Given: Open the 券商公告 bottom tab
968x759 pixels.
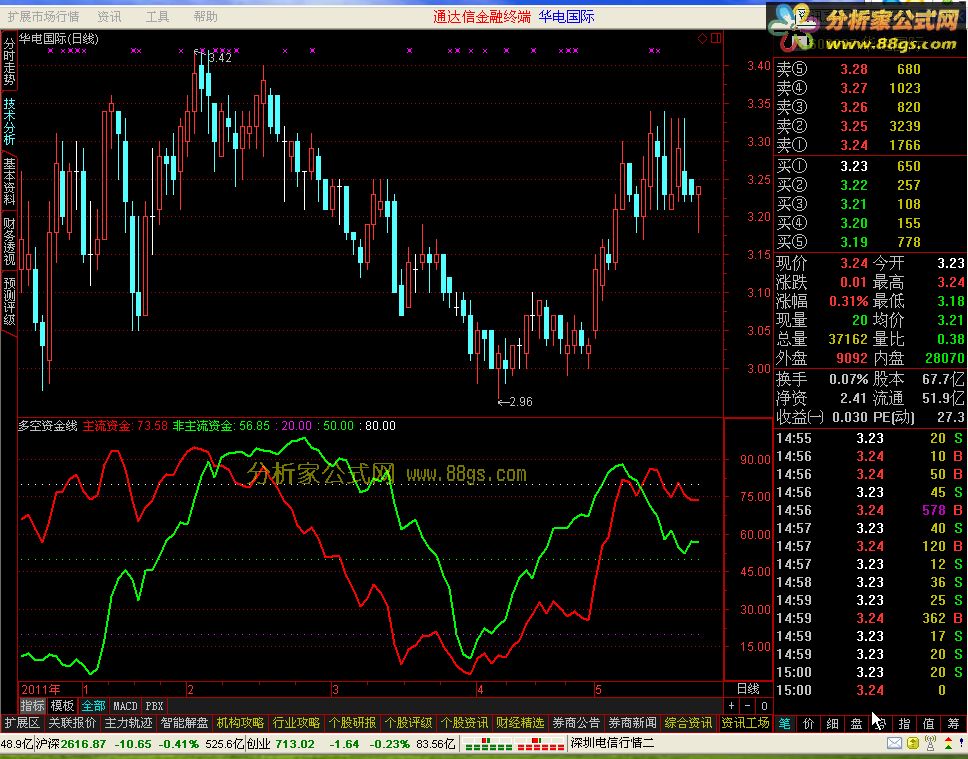Looking at the screenshot, I should point(576,723).
